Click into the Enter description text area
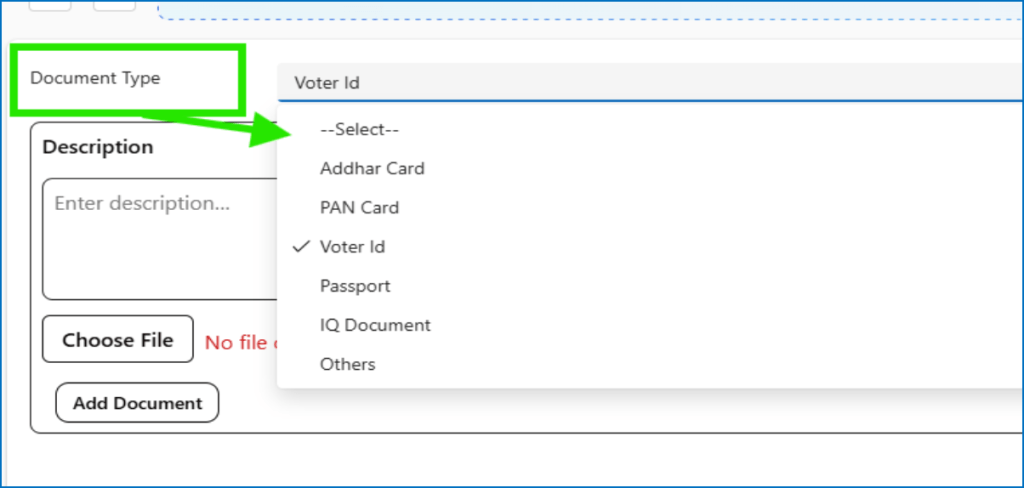Screen dimensions: 1024x488 (160, 238)
